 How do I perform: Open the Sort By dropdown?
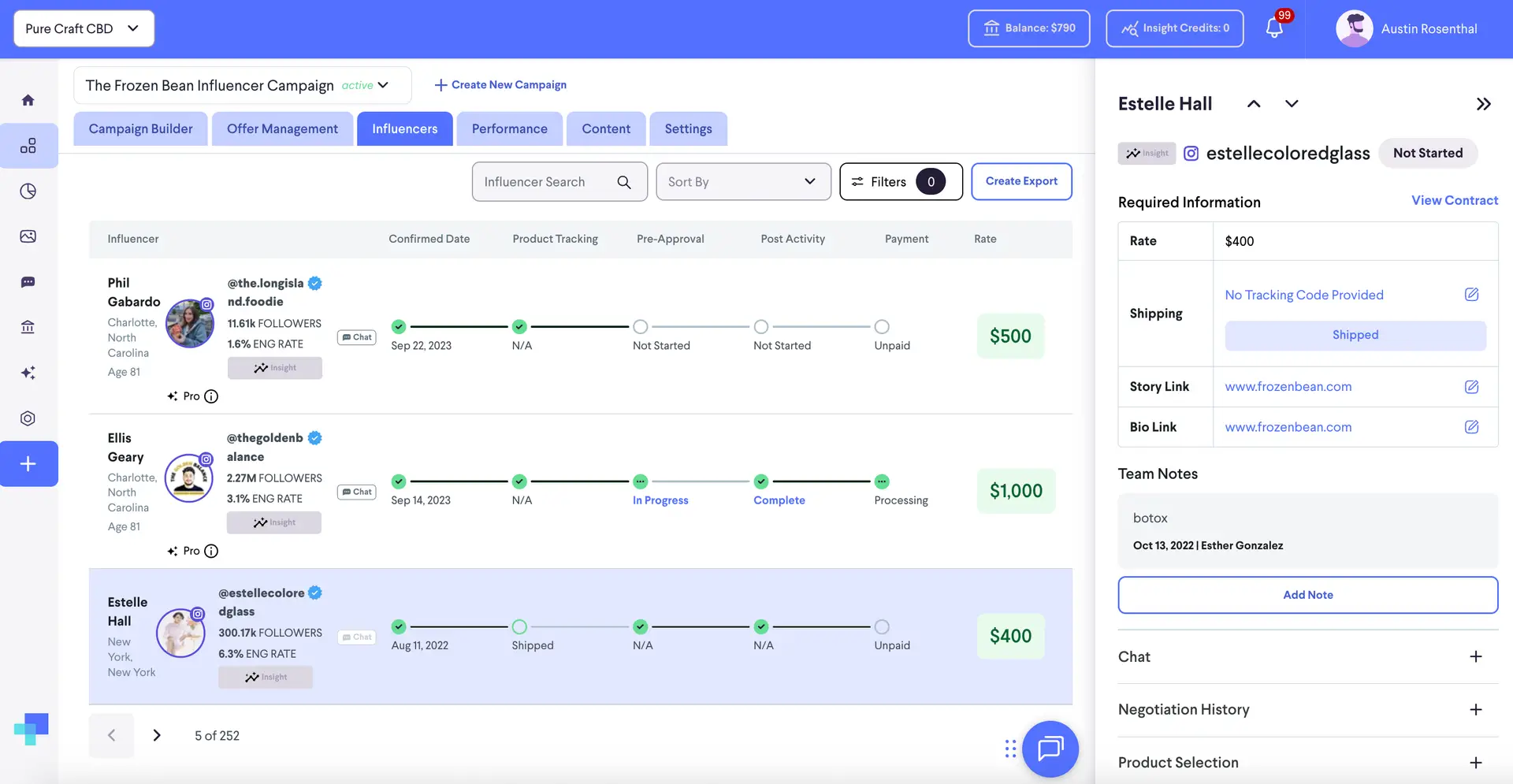pyautogui.click(x=742, y=182)
